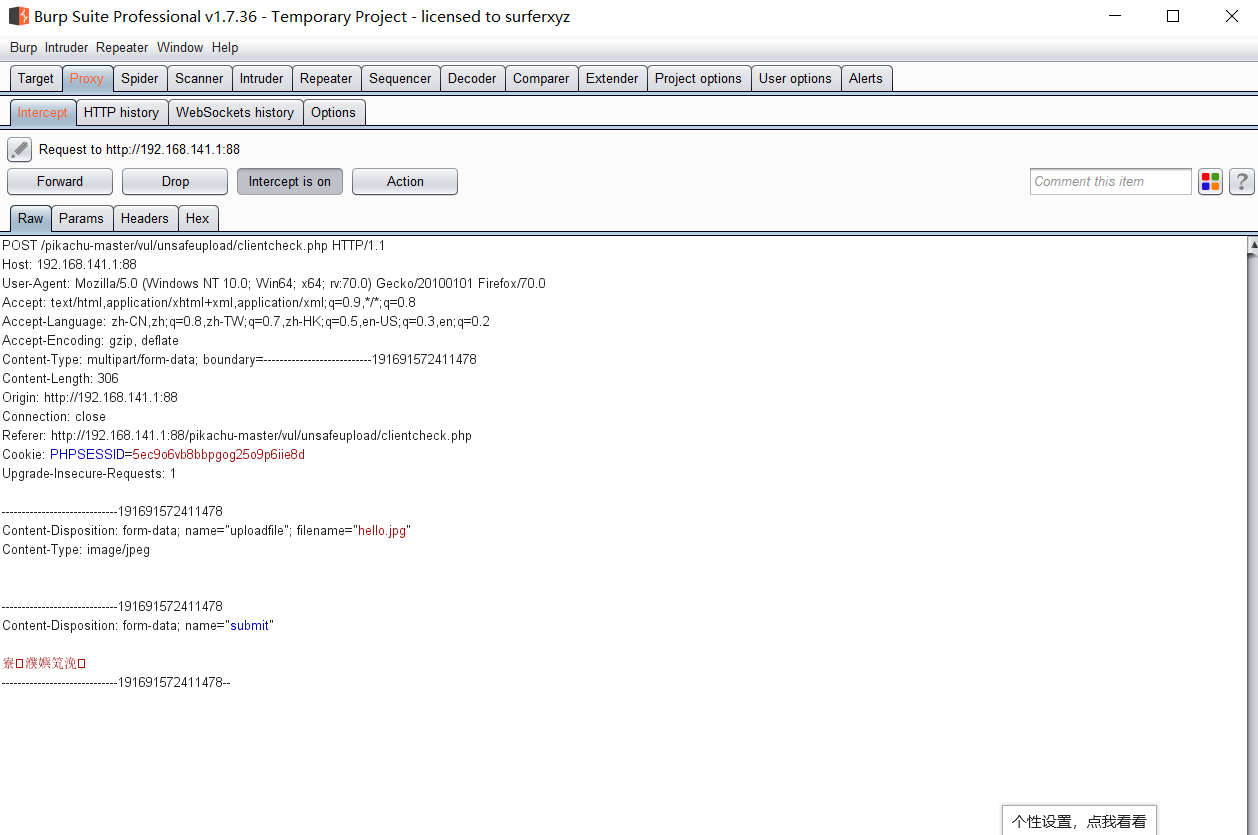The height and width of the screenshot is (835, 1258).
Task: Open the User options tab
Action: [795, 78]
